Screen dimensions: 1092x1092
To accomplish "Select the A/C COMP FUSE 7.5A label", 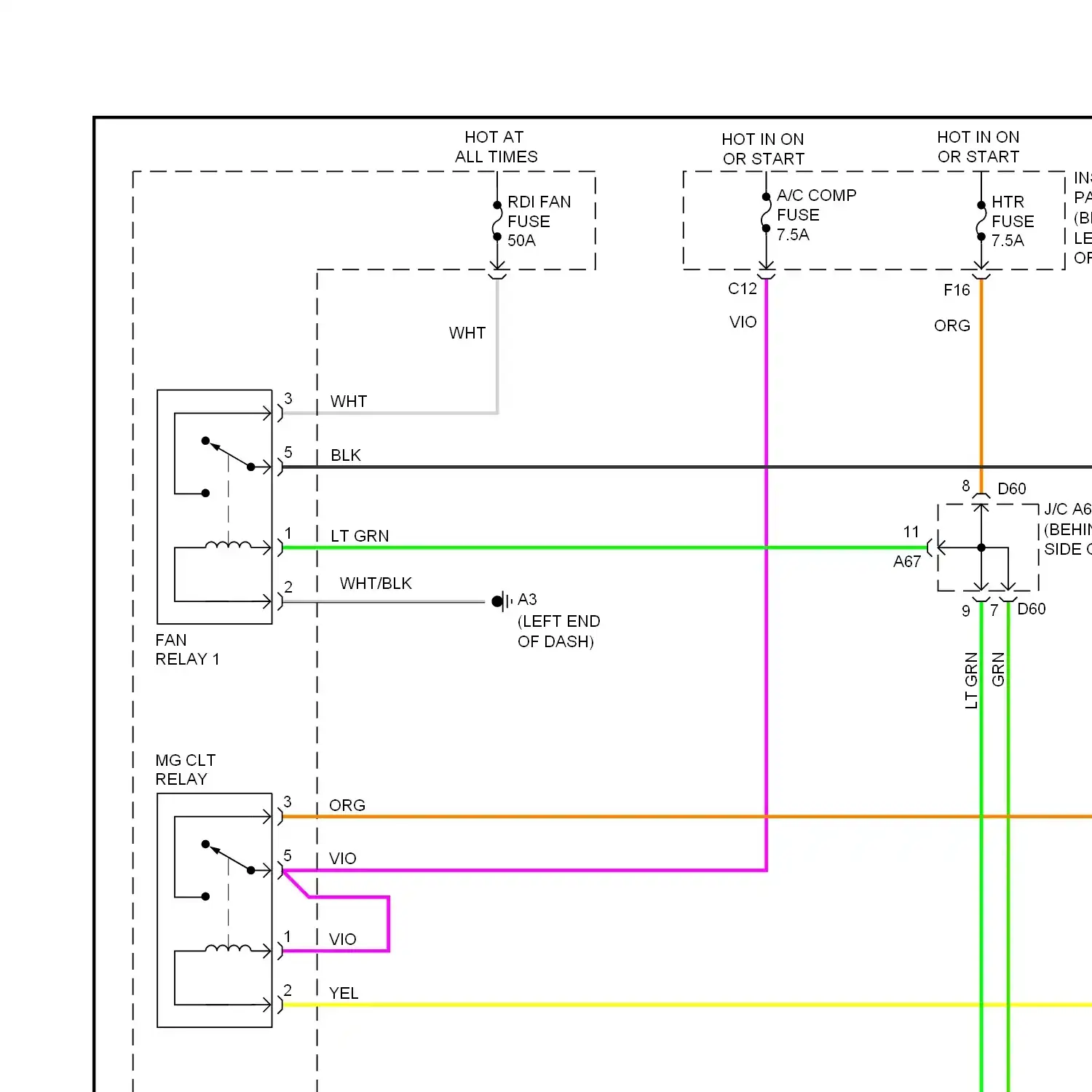I will click(x=816, y=215).
